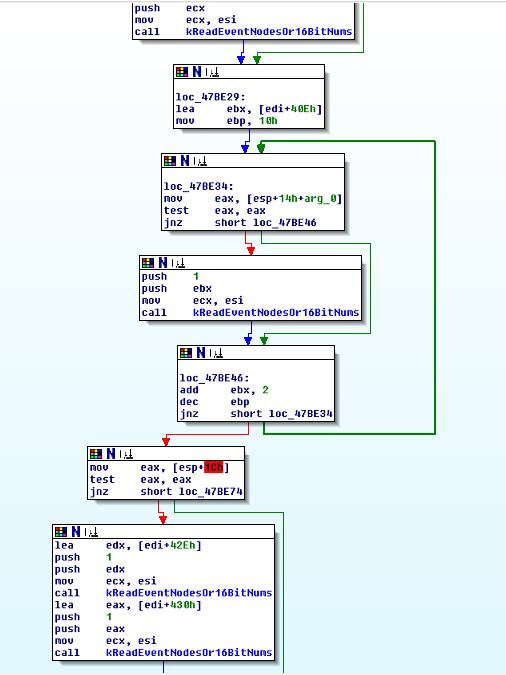Click N icon on the '[esp+1Ch]' node

pos(111,454)
